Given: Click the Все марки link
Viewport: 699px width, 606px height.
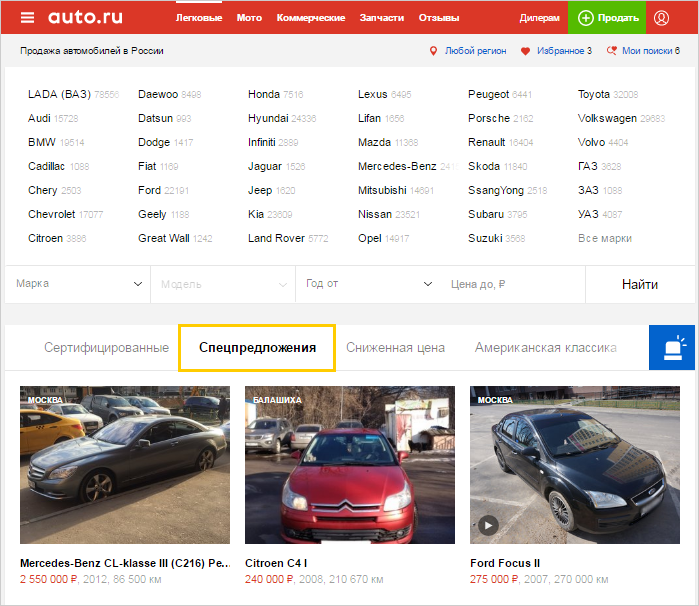Looking at the screenshot, I should click(x=604, y=238).
